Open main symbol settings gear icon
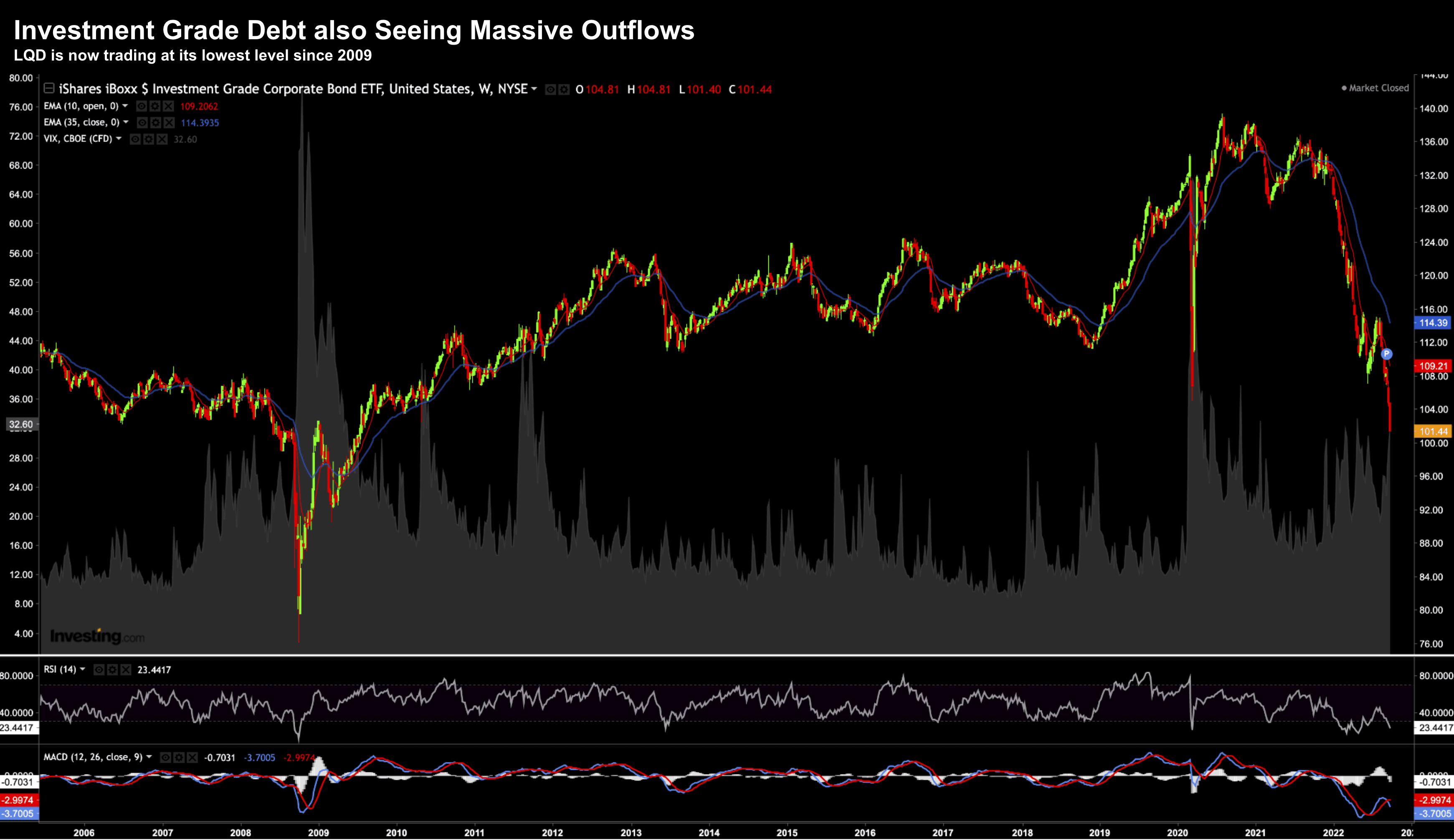 coord(564,89)
